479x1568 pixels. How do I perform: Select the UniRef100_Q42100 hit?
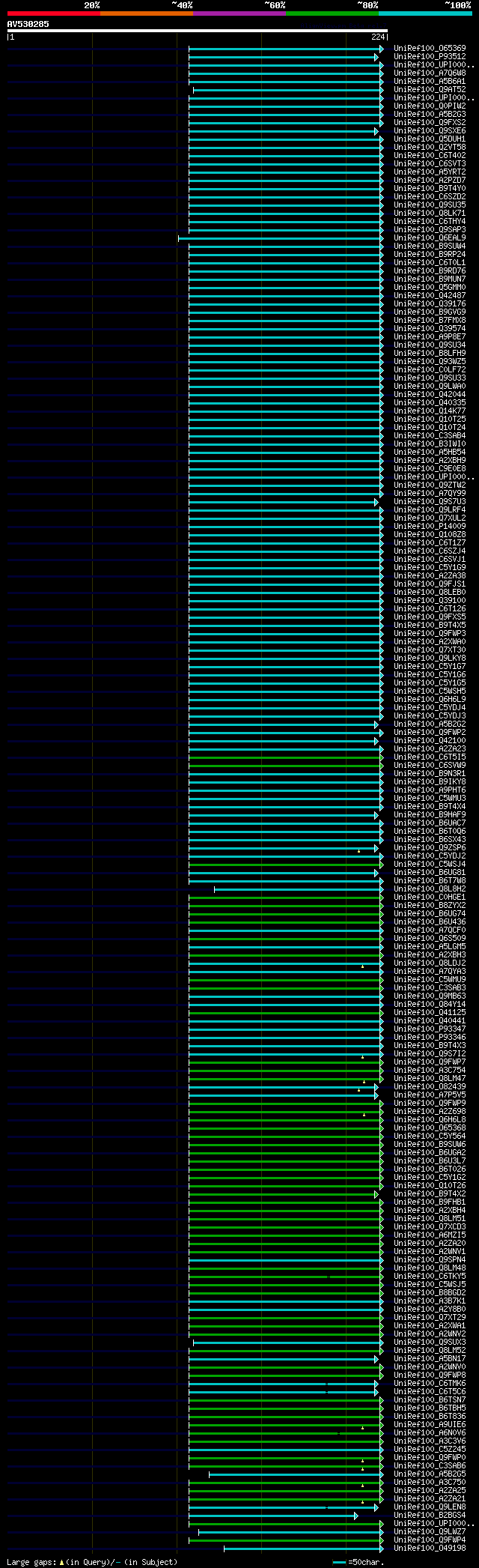click(430, 741)
